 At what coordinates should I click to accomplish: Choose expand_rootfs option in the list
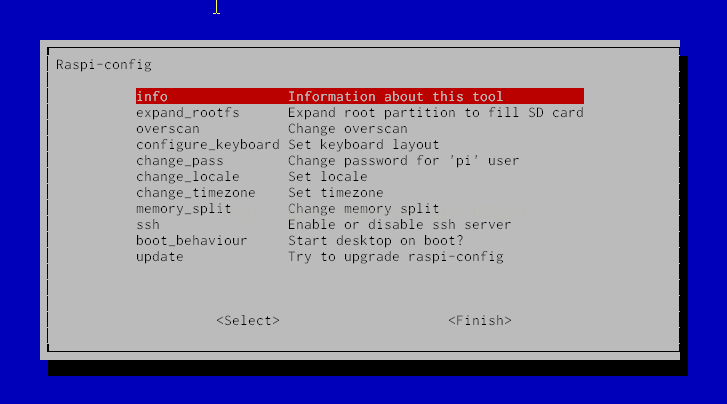pos(188,113)
